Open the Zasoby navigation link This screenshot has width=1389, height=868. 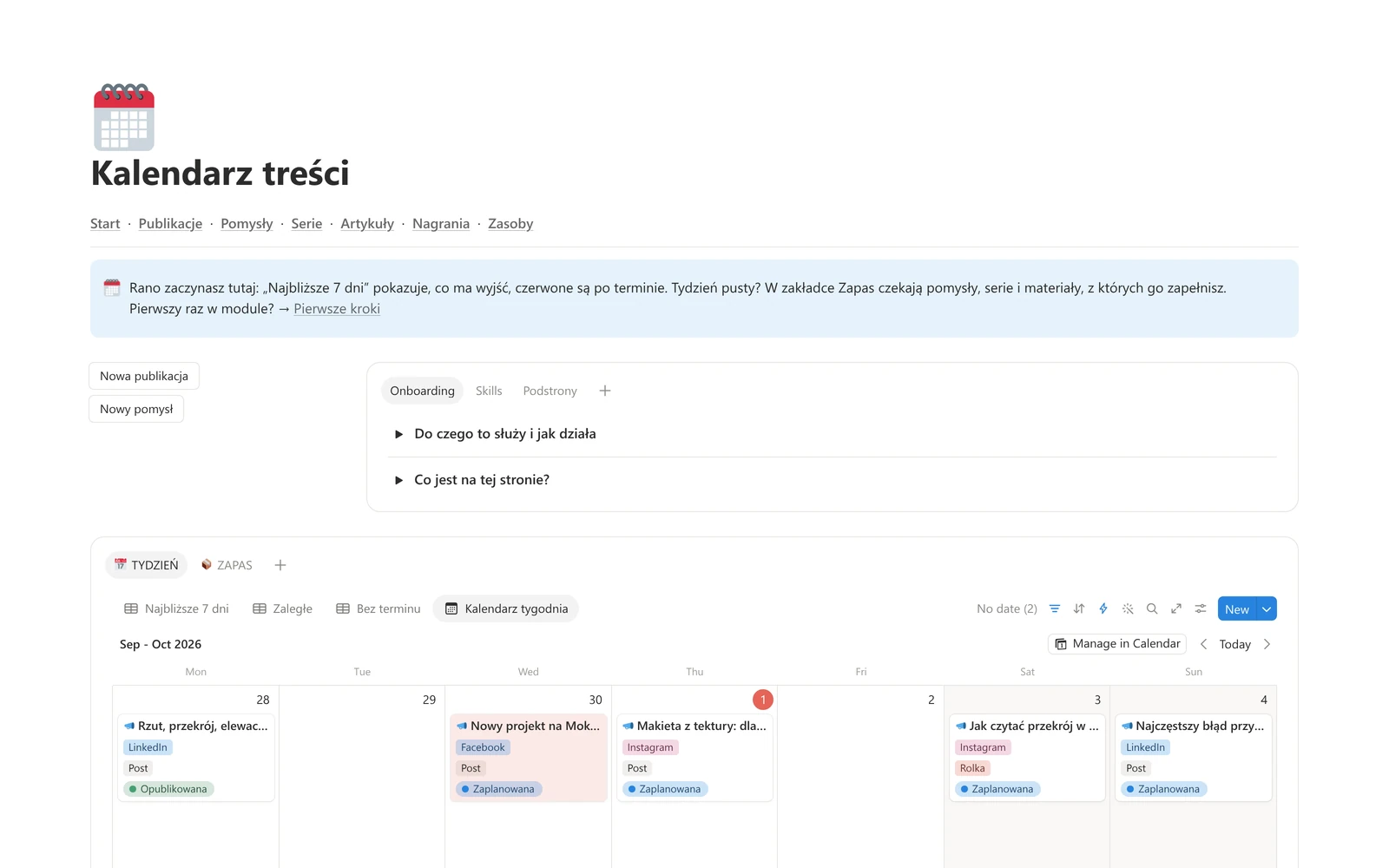[x=510, y=223]
